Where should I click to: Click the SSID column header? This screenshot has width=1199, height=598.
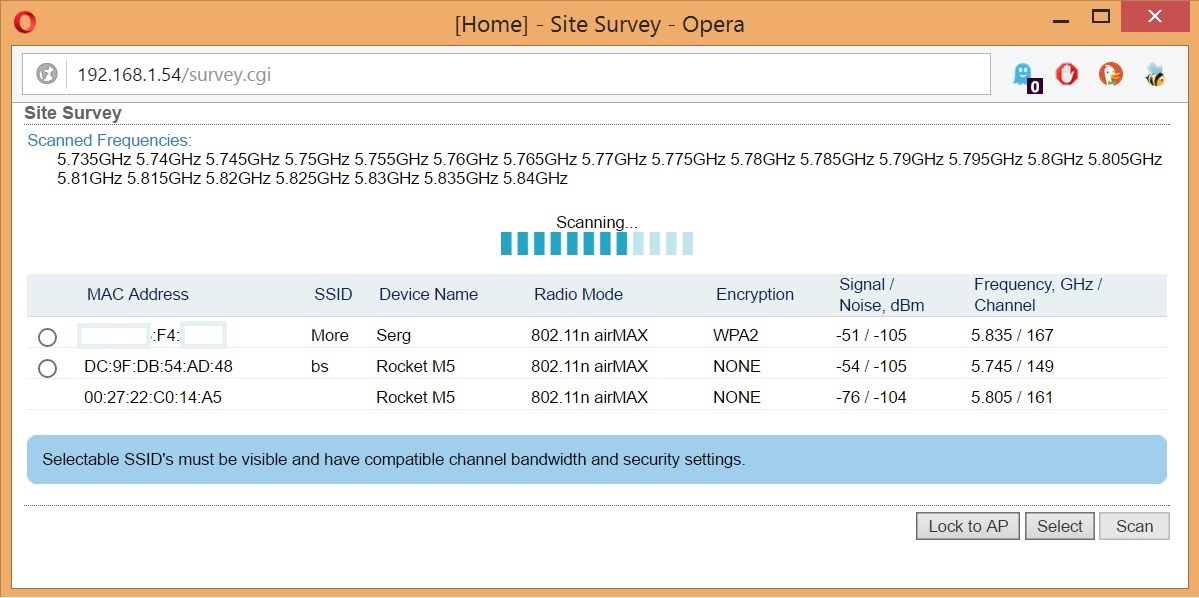[x=333, y=294]
